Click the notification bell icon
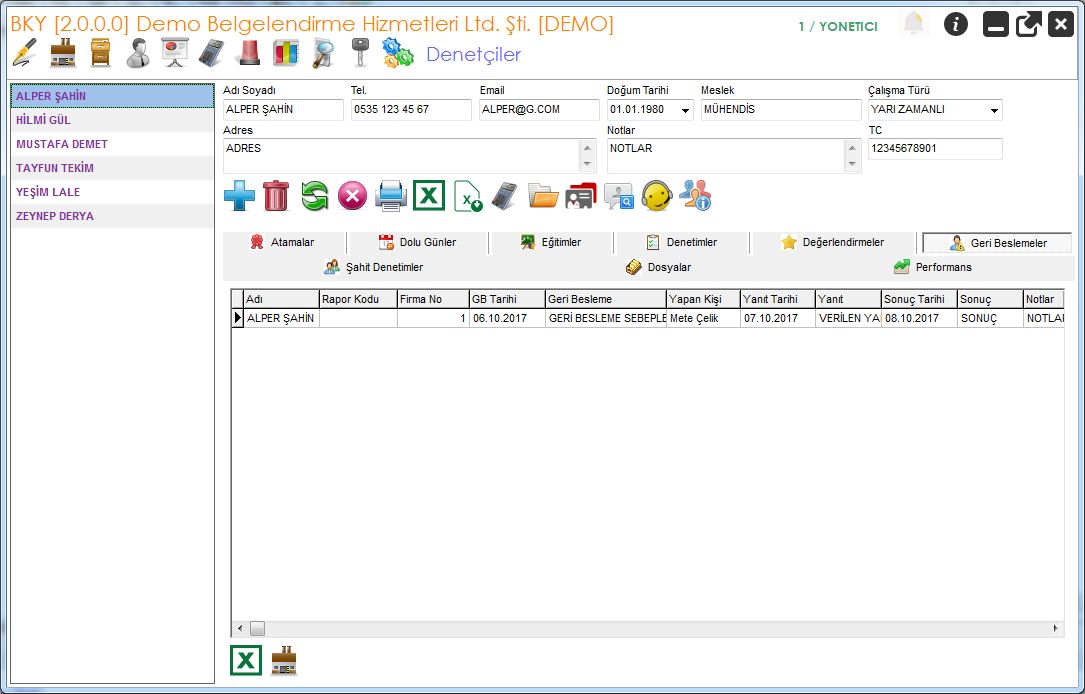 pyautogui.click(x=914, y=24)
